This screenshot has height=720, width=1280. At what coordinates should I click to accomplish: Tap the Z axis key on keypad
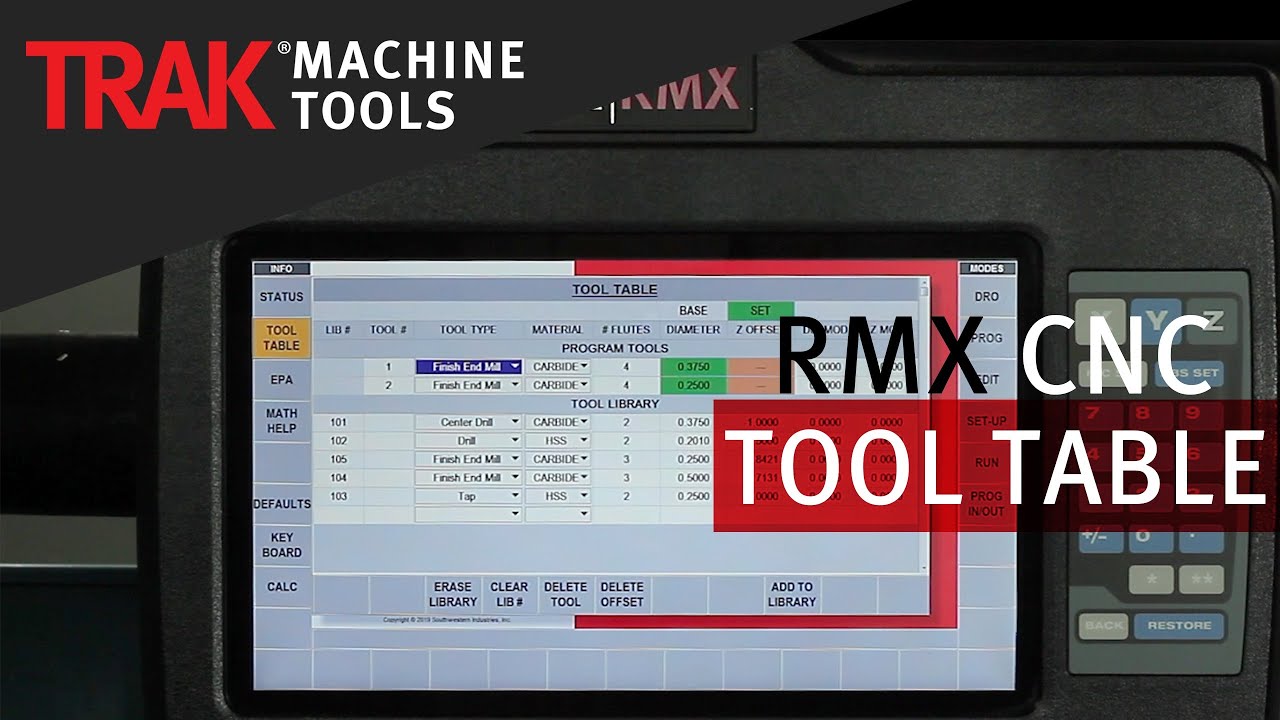[x=1213, y=321]
